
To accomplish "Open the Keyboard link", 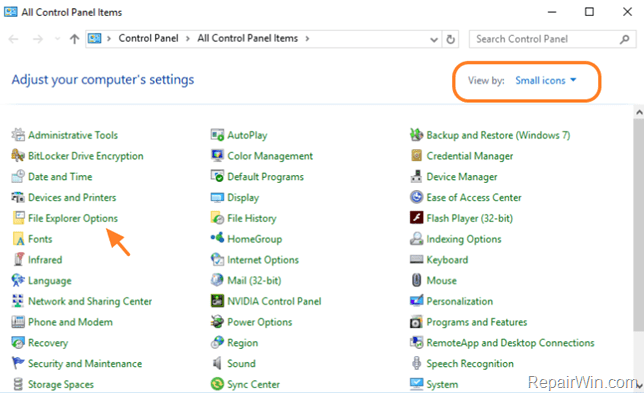I will click(447, 260).
